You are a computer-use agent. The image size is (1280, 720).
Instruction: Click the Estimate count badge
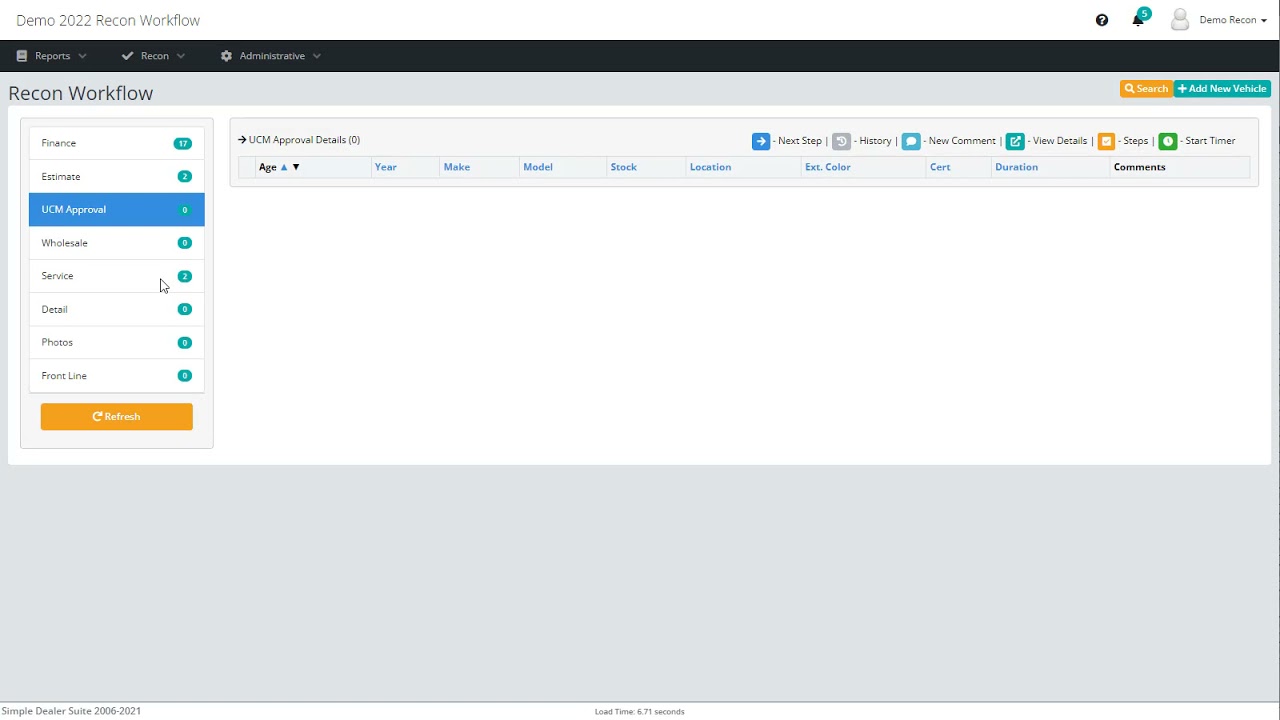pyautogui.click(x=184, y=177)
